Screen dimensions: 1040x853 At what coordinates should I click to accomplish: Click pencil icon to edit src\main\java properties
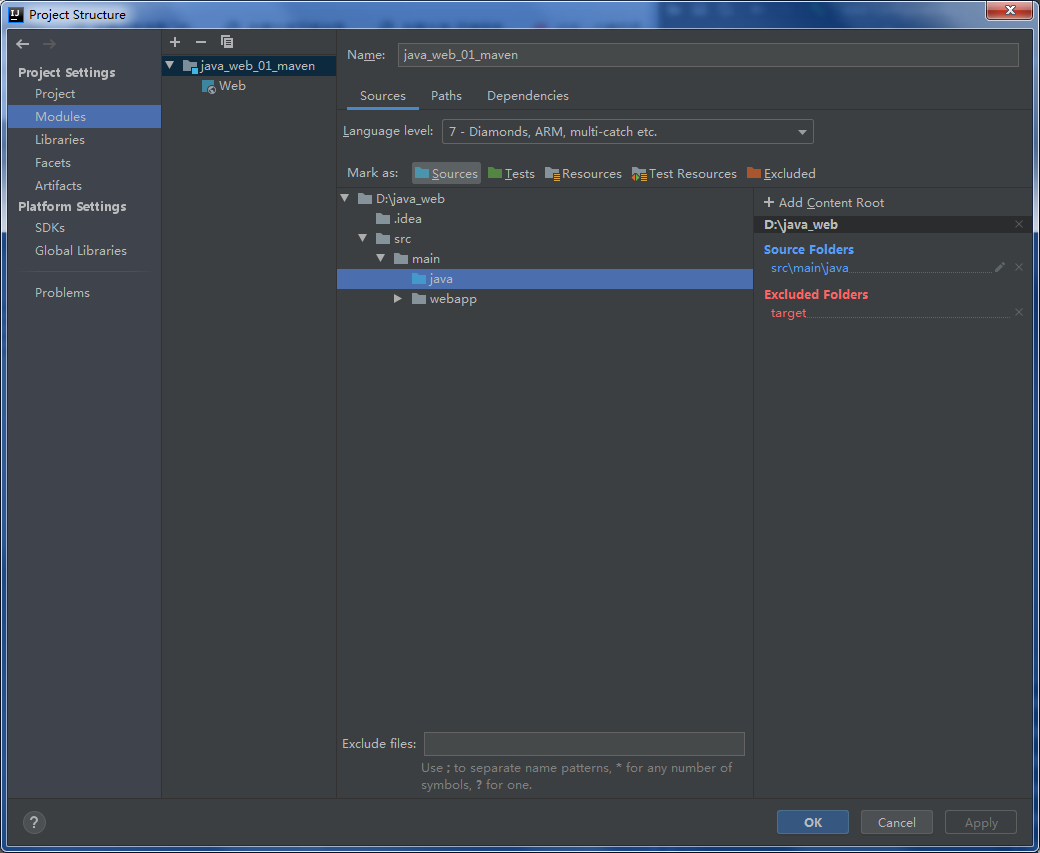tap(999, 268)
